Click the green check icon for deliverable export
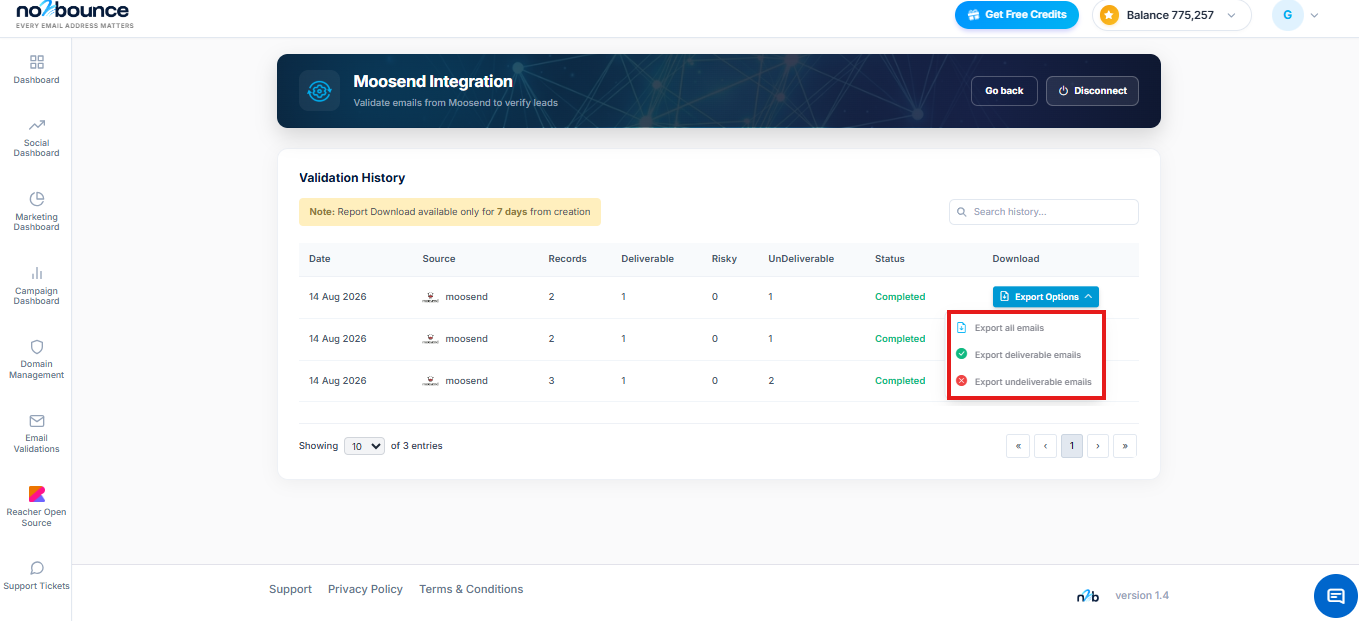The width and height of the screenshot is (1359, 621). pos(961,354)
